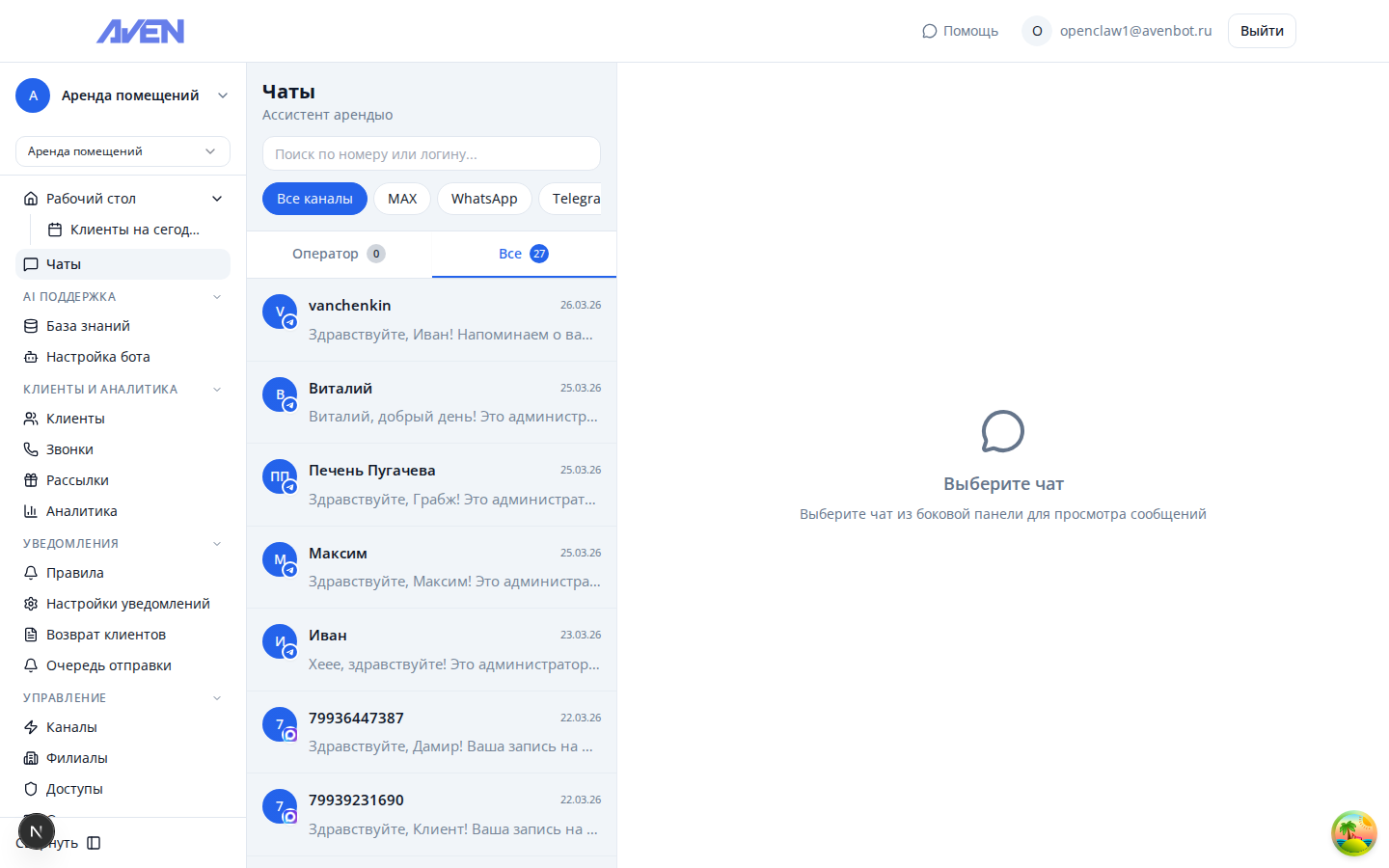
Task: Click the AVEN logo
Action: point(140,32)
